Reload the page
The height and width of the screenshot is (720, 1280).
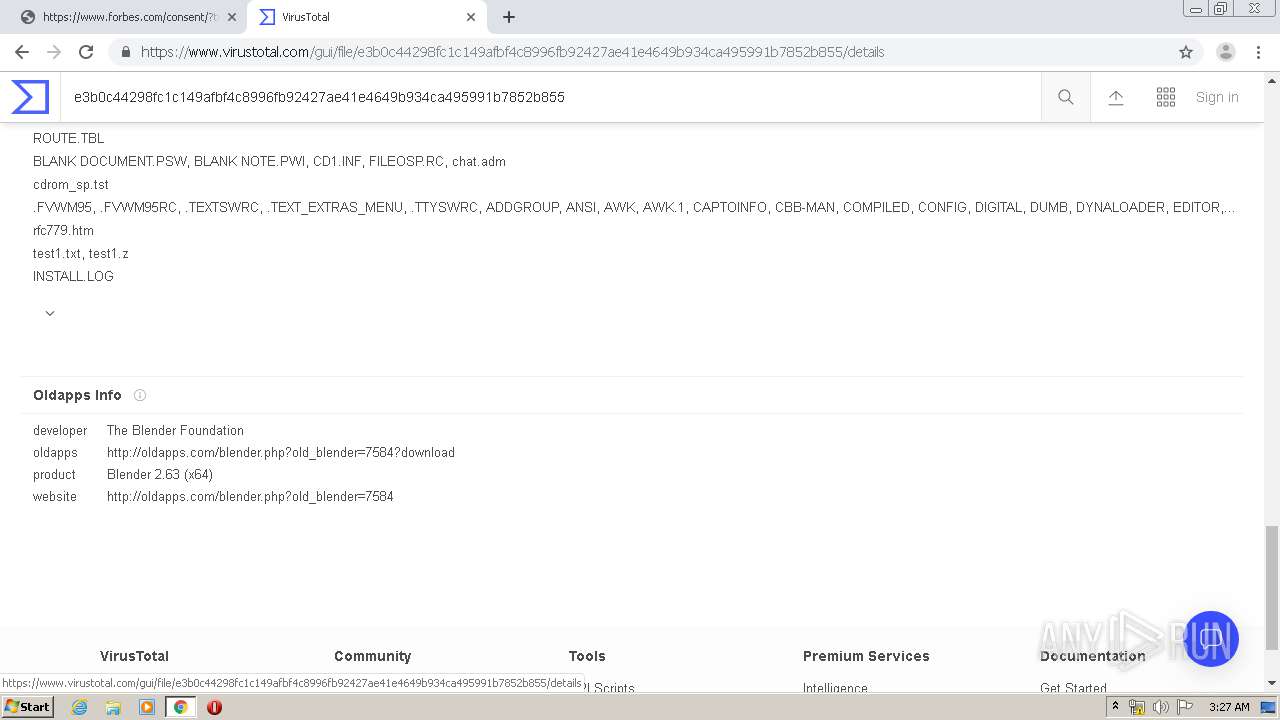coord(86,52)
